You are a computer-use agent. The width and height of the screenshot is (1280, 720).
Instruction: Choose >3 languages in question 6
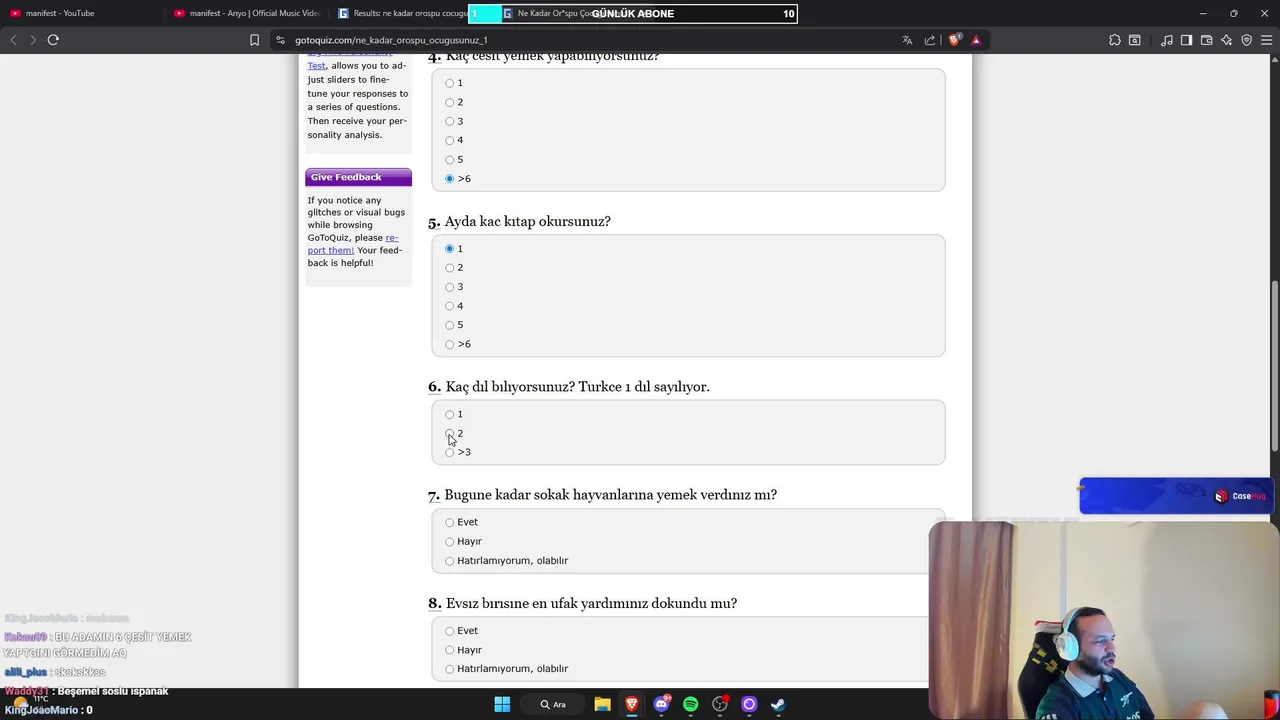pos(450,452)
